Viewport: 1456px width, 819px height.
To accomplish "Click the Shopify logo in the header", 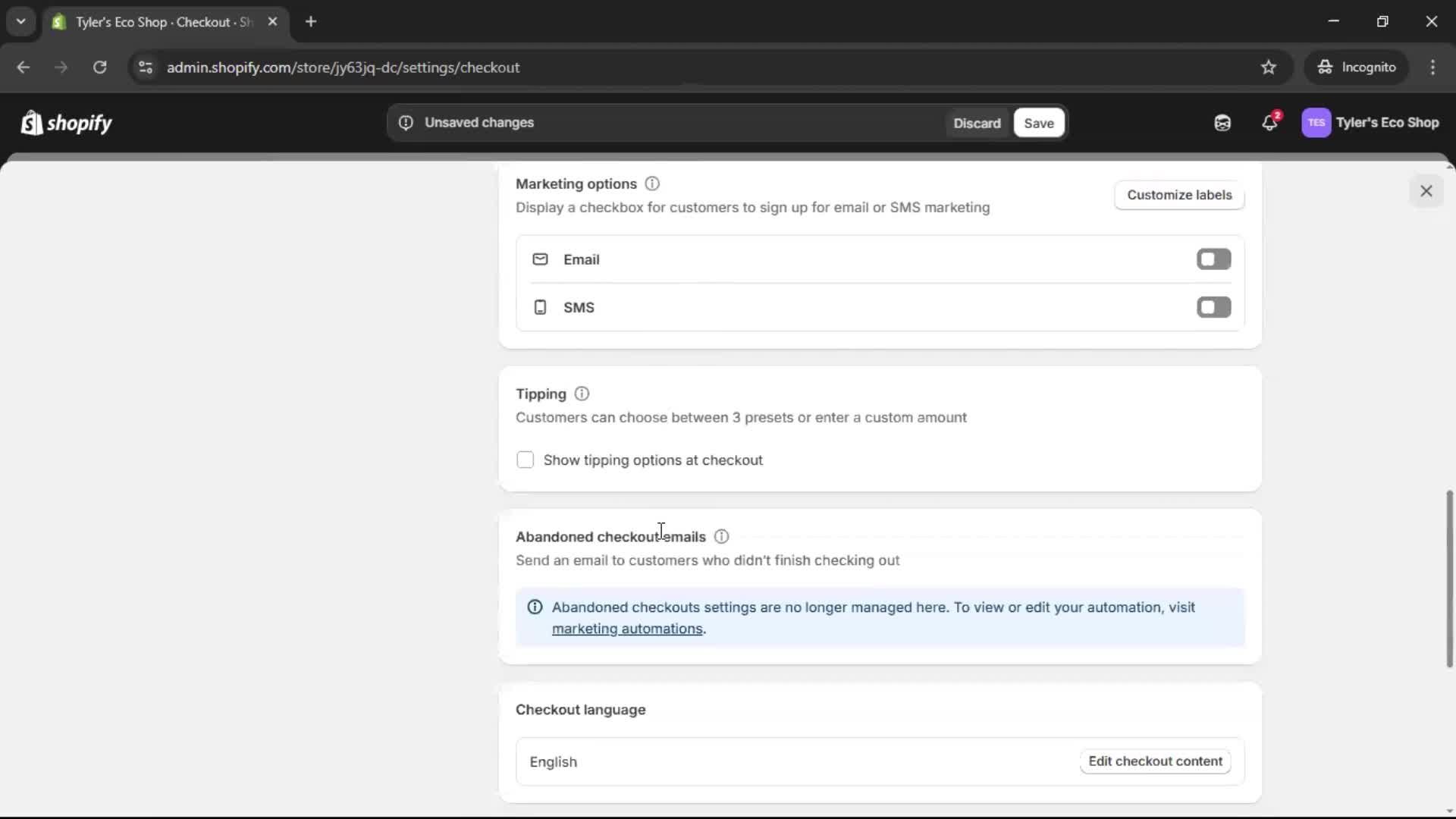I will coord(66,122).
